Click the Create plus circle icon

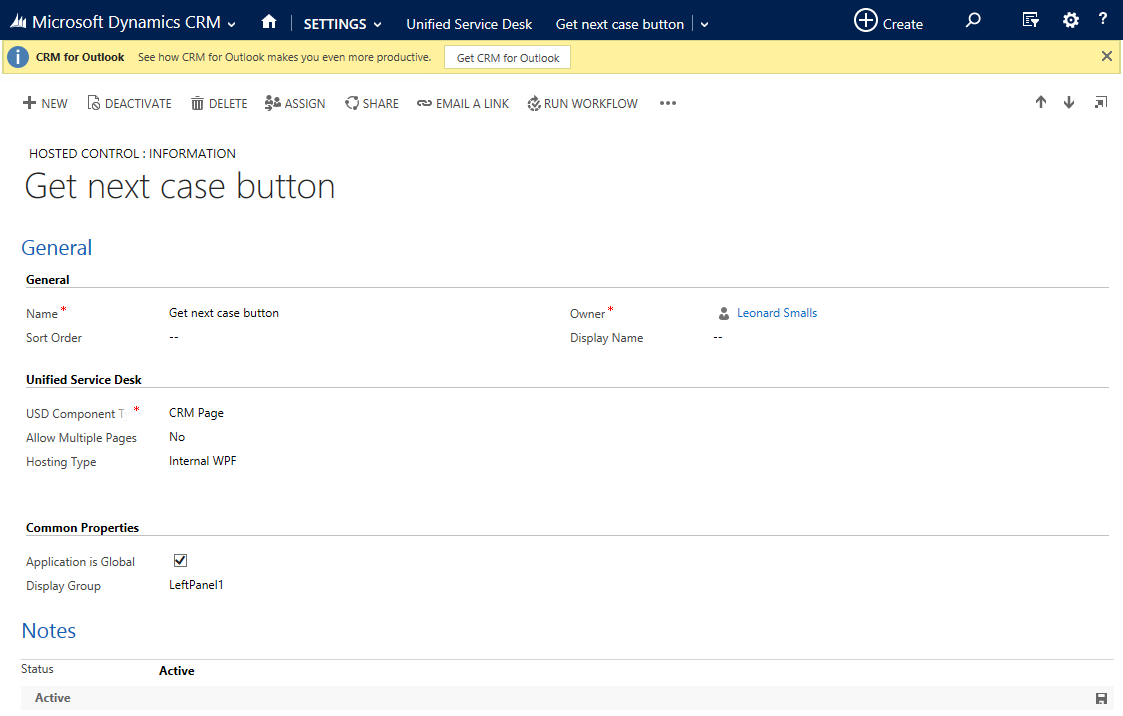[865, 20]
